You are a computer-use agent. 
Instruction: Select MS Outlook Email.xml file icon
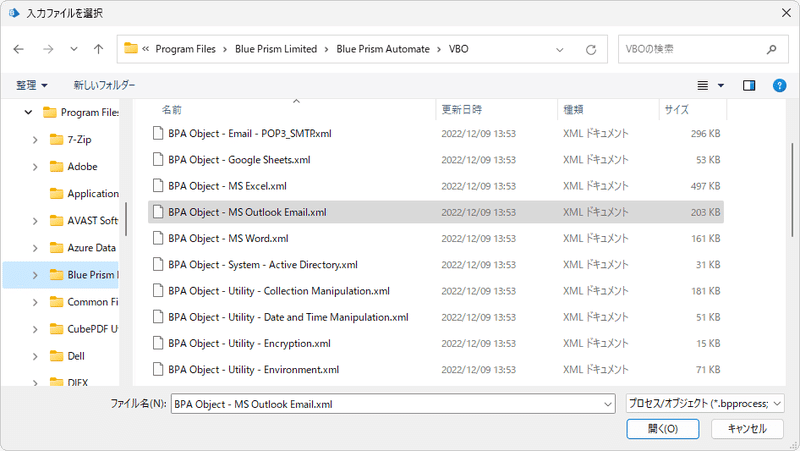[x=158, y=212]
